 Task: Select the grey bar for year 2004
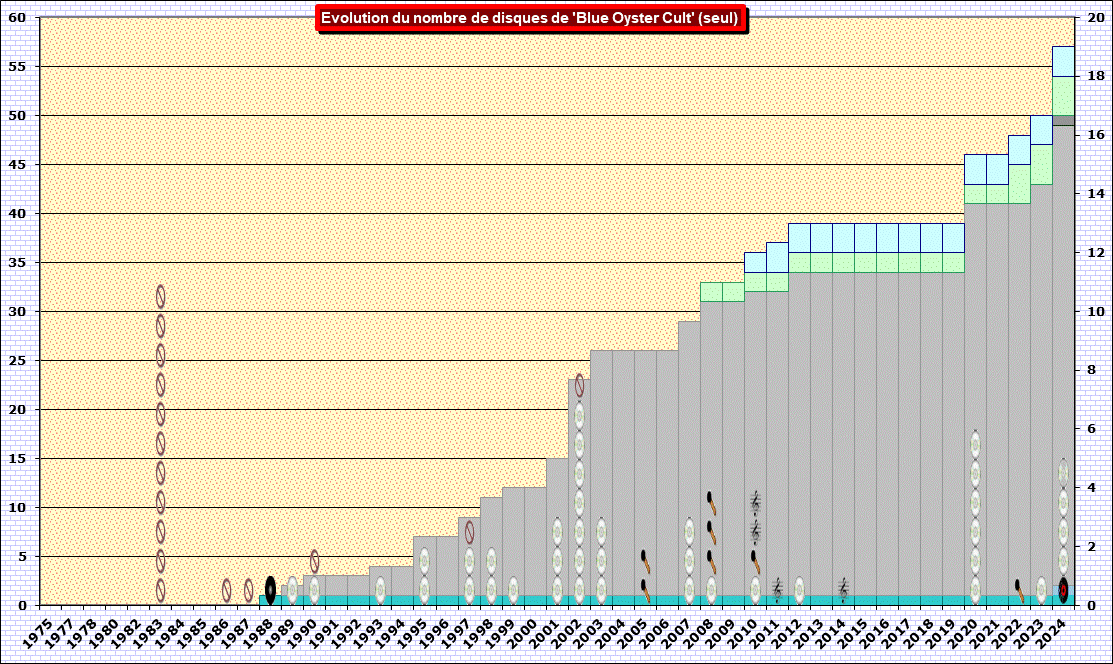click(x=623, y=473)
